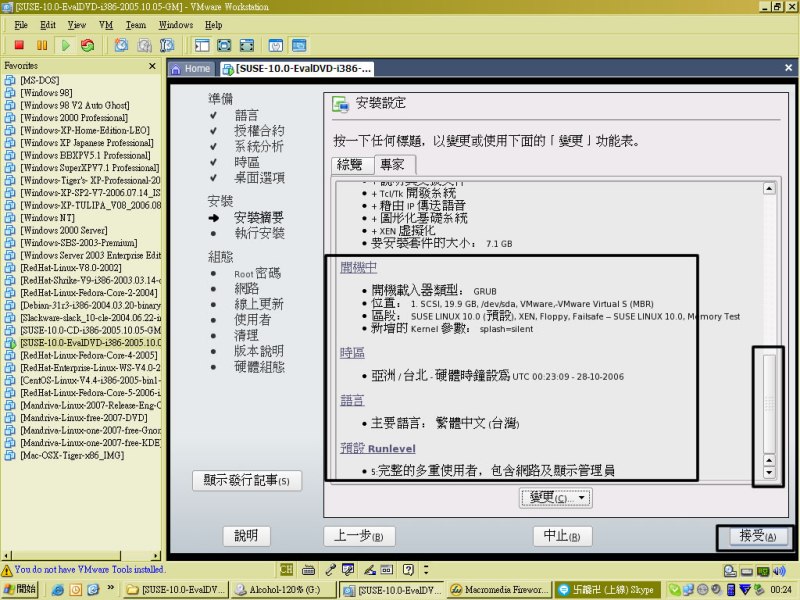Open the Edit menu
The width and height of the screenshot is (800, 600).
coord(48,25)
